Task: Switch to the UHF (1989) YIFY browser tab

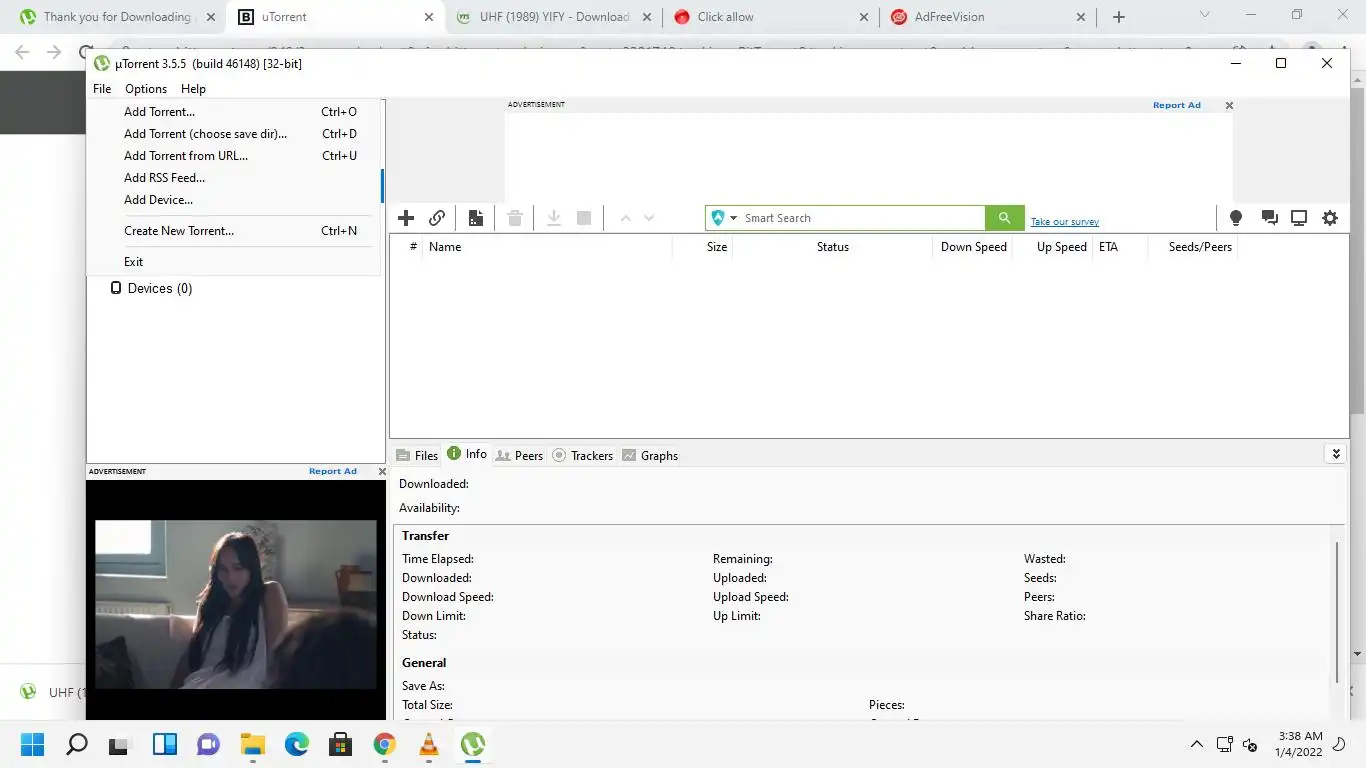Action: 553,17
